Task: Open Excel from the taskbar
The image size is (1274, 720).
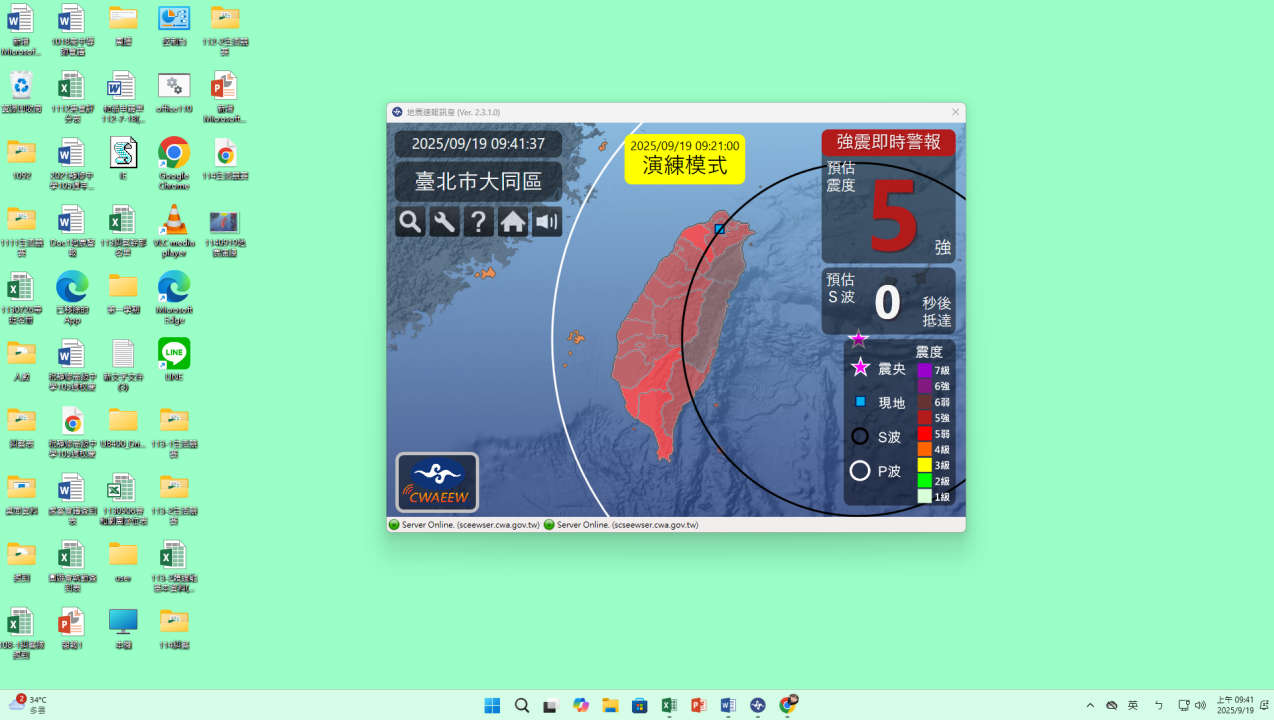Action: pos(669,706)
